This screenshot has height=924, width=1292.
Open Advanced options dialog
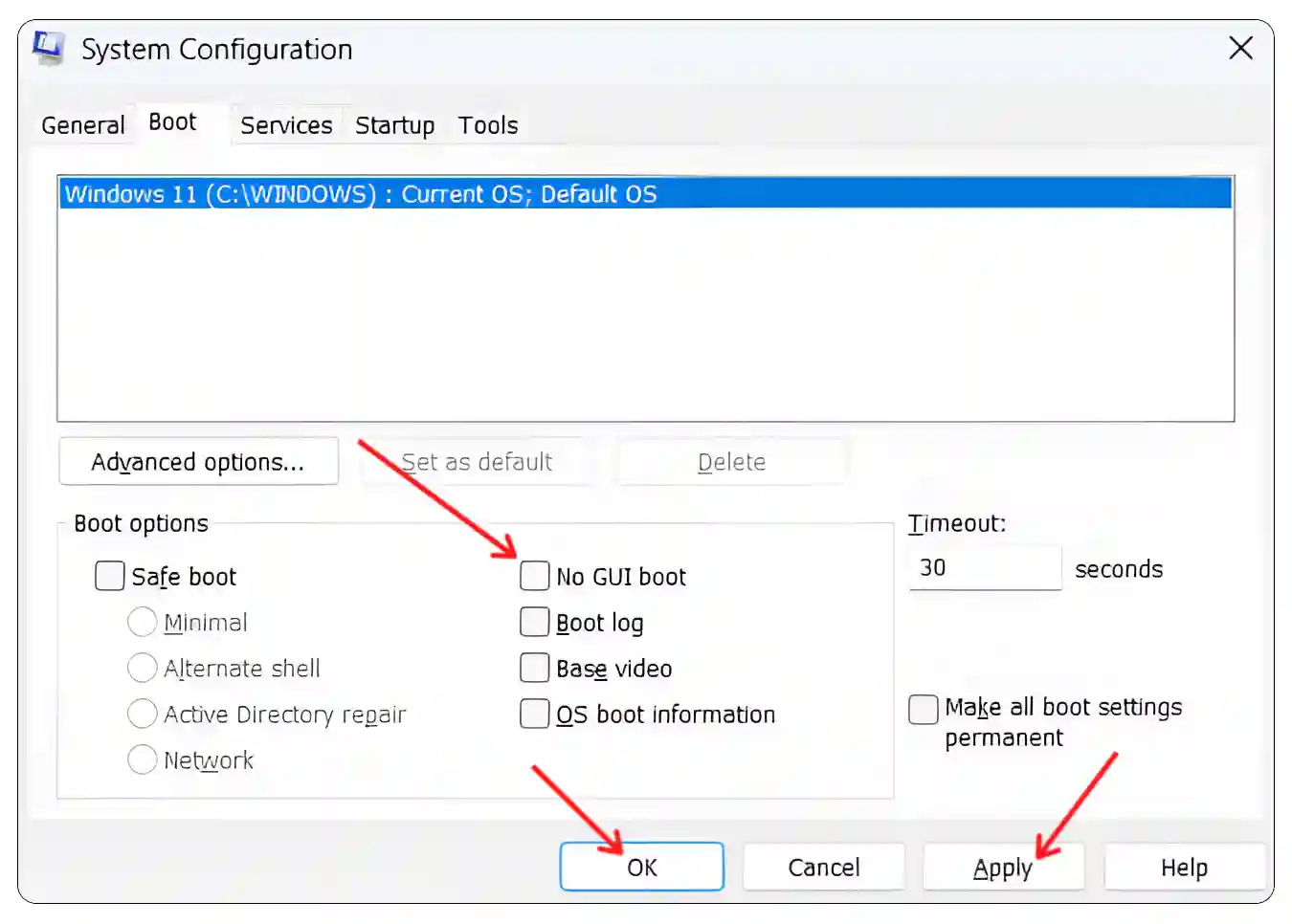tap(198, 462)
